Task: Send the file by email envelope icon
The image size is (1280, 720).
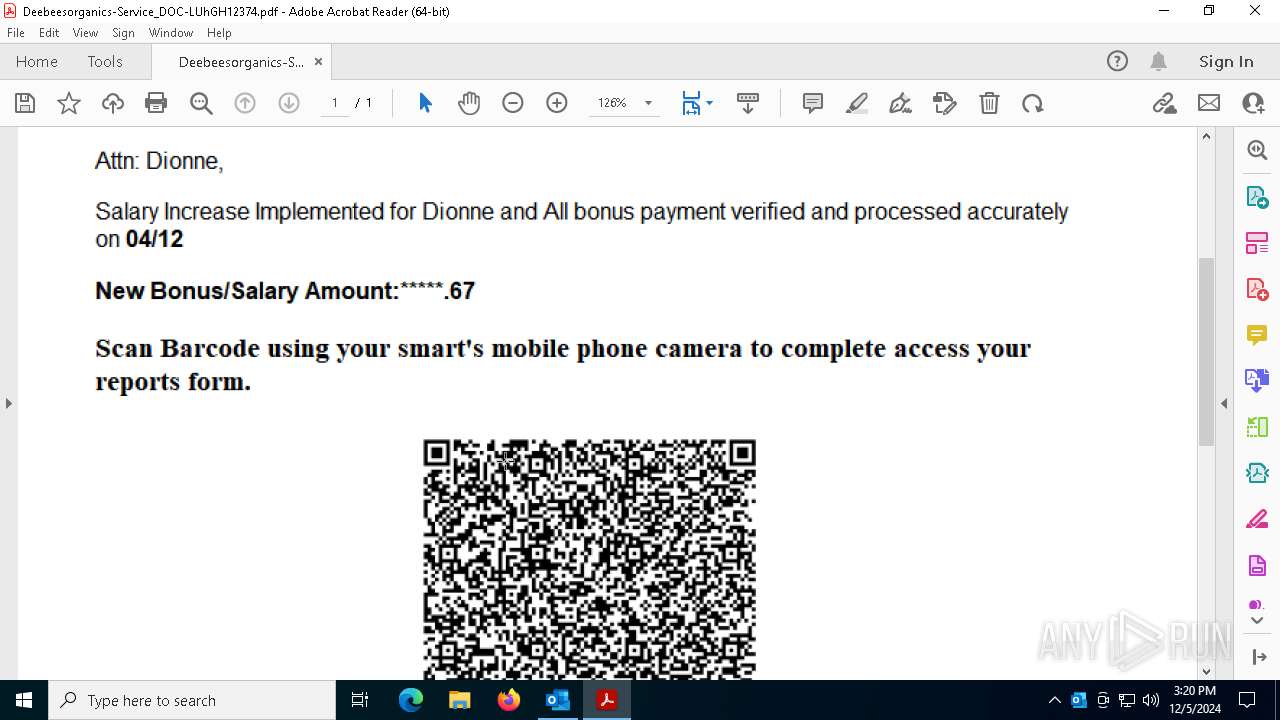Action: click(1209, 103)
